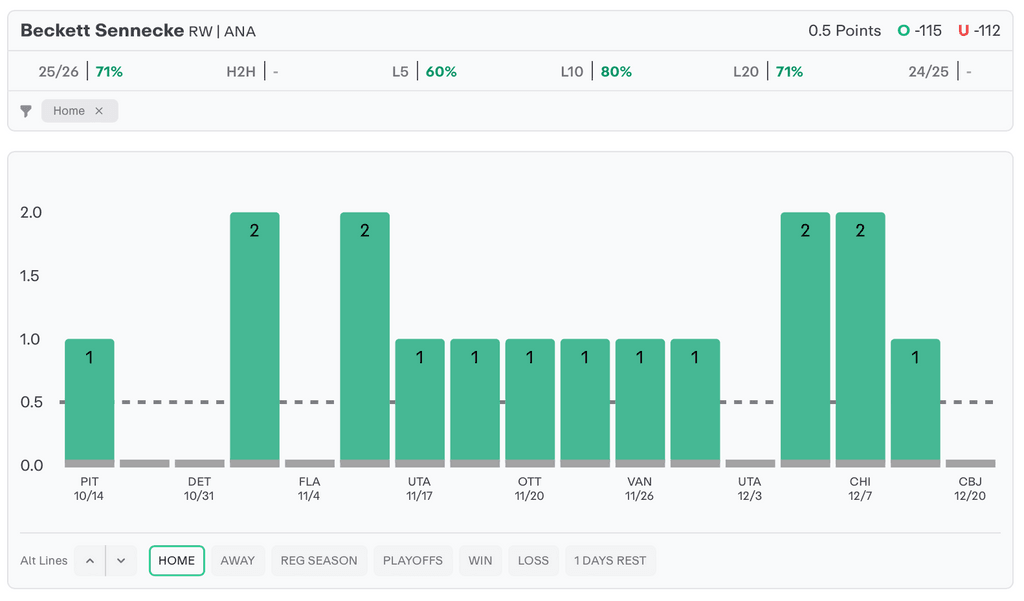Select the Over -115 odds
The image size is (1024, 601).
tap(920, 31)
